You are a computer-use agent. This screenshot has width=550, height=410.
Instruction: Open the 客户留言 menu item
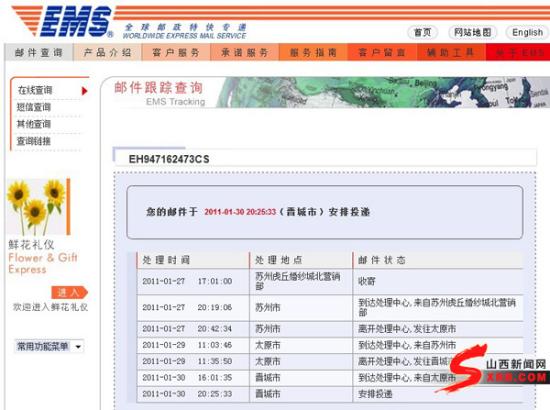[382, 53]
